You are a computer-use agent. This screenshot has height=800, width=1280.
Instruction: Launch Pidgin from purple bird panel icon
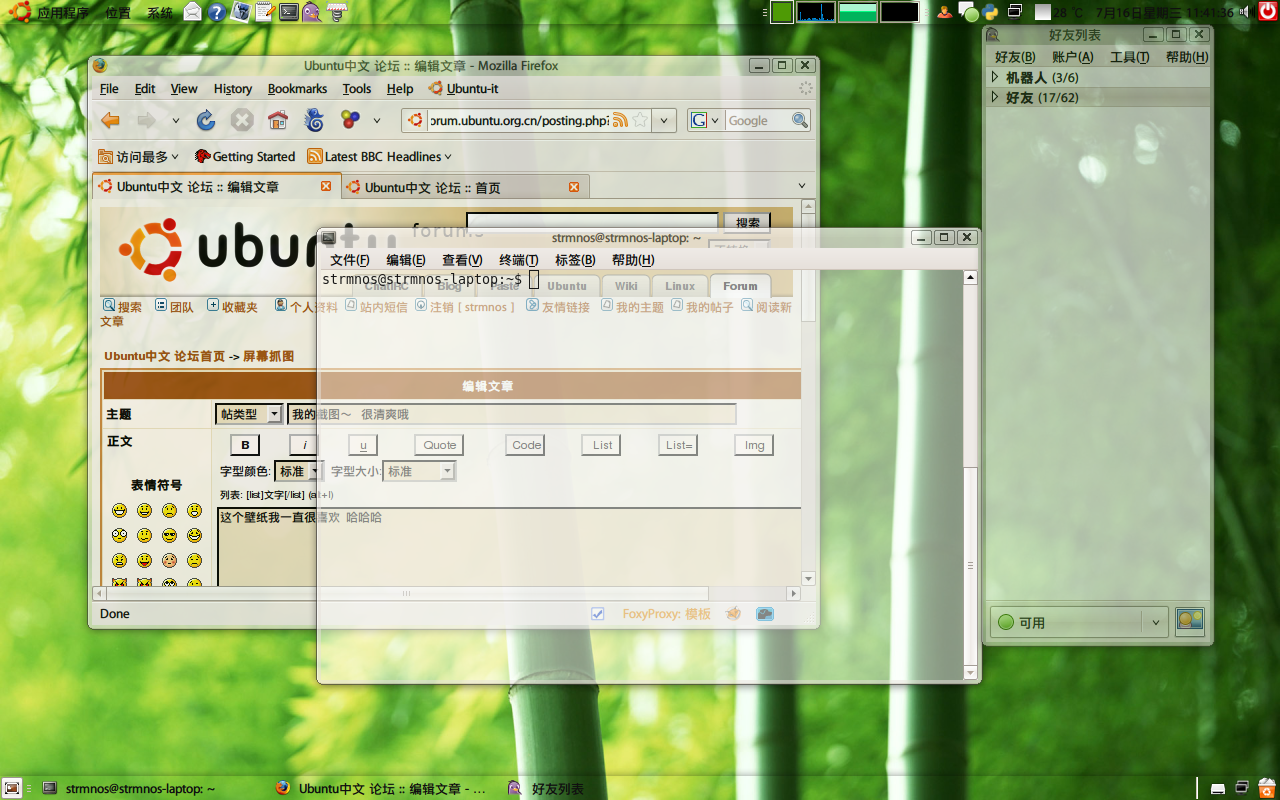click(x=312, y=12)
